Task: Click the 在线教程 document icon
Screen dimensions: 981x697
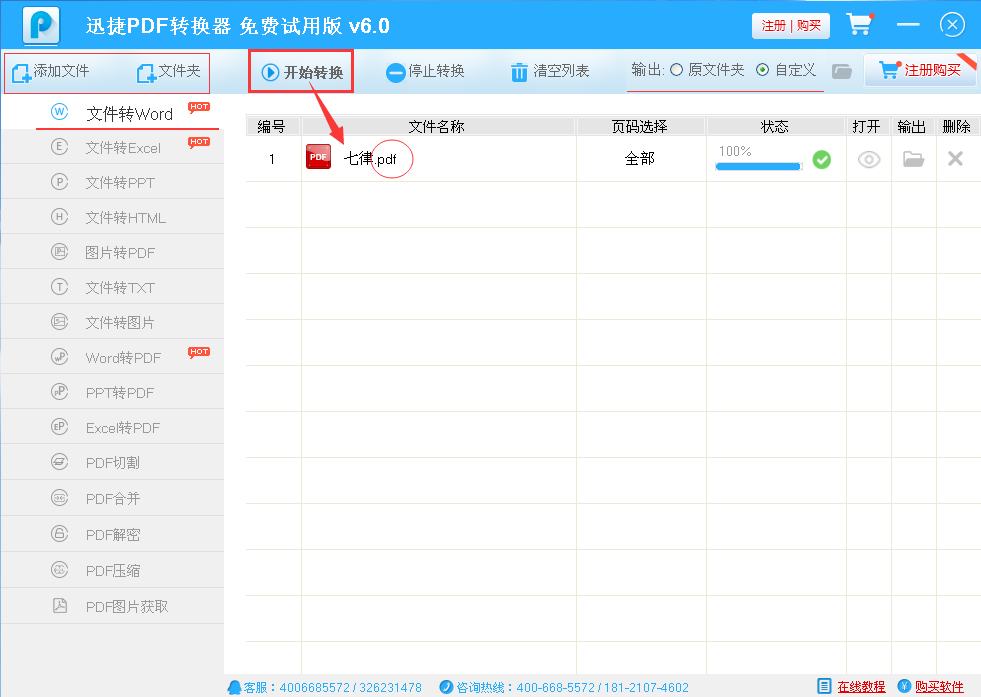Action: [825, 686]
